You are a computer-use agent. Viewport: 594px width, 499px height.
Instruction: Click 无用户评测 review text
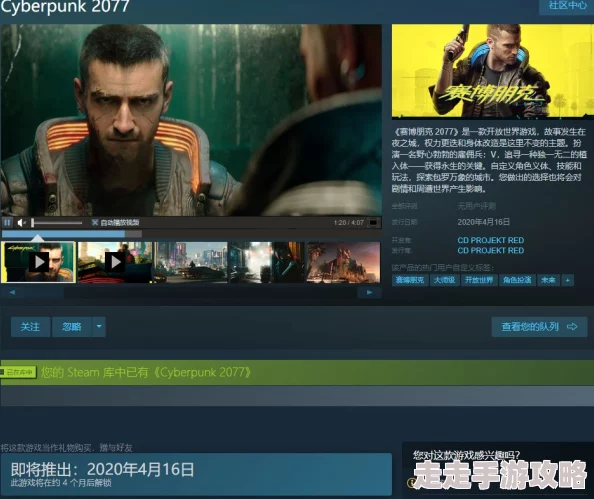[476, 206]
